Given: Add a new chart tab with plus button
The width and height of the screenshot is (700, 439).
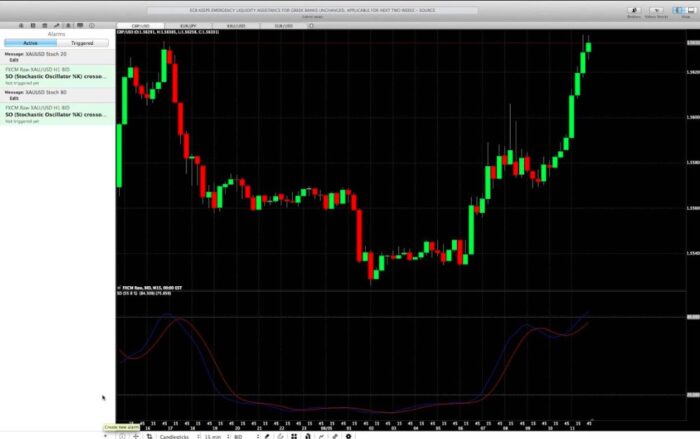Looking at the screenshot, I should [x=311, y=26].
